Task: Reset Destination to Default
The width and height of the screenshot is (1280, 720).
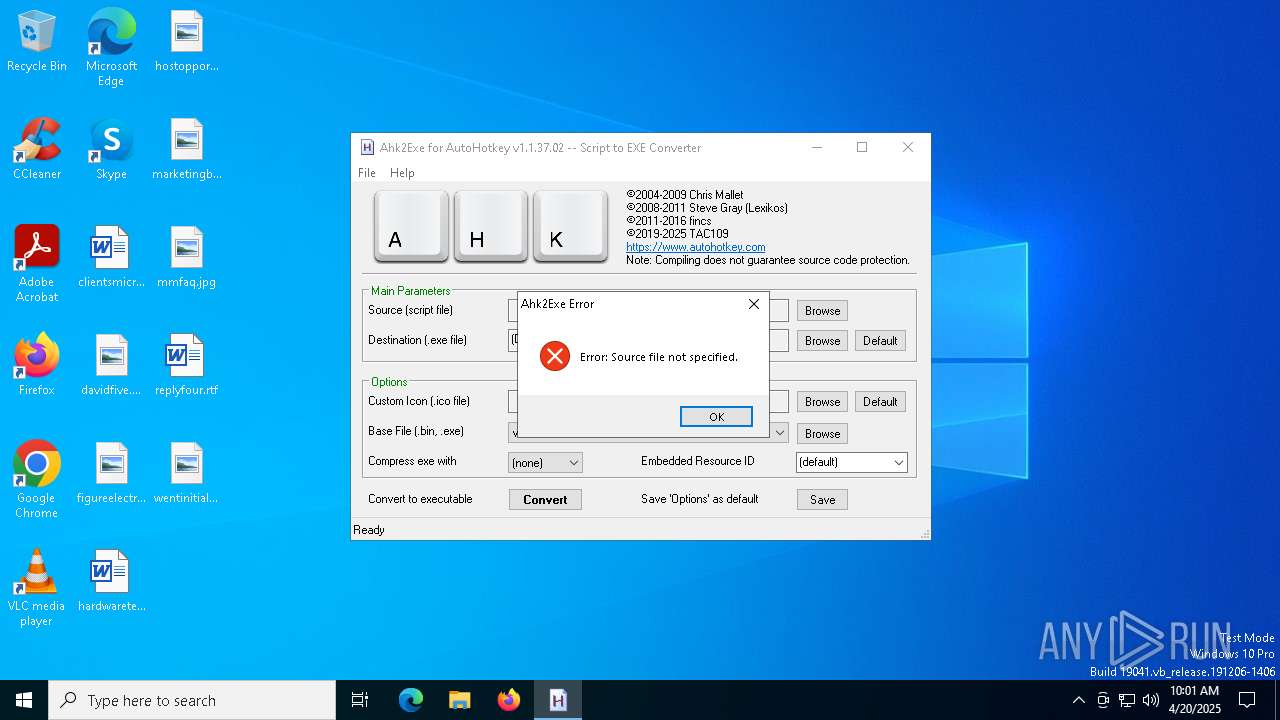Action: coord(880,341)
